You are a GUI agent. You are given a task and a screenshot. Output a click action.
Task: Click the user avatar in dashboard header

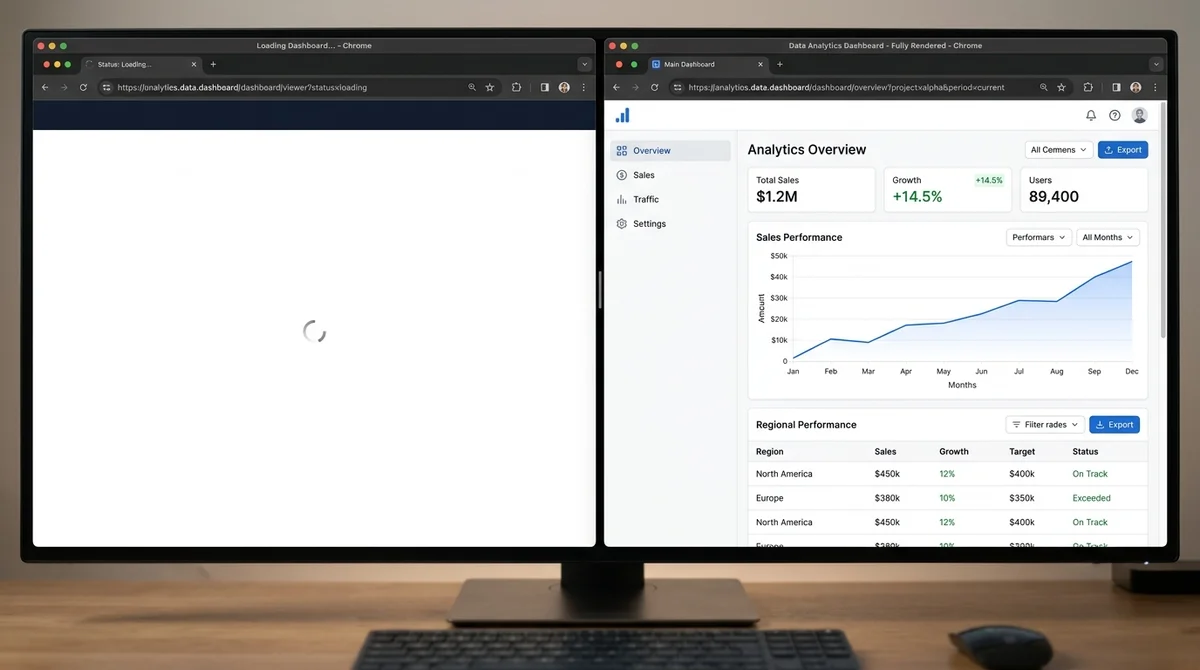tap(1139, 116)
